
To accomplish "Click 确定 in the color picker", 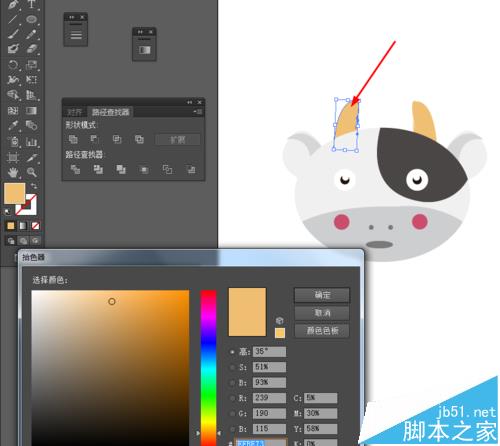I will click(322, 295).
